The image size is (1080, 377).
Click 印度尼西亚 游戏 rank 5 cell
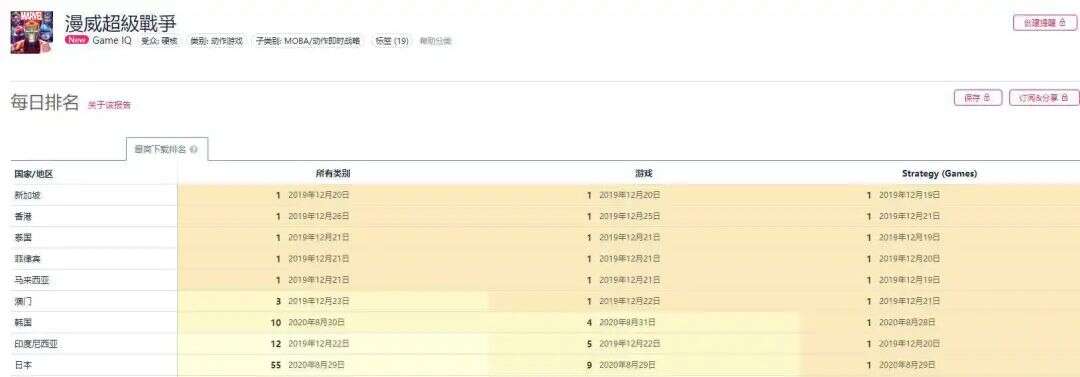pos(643,343)
